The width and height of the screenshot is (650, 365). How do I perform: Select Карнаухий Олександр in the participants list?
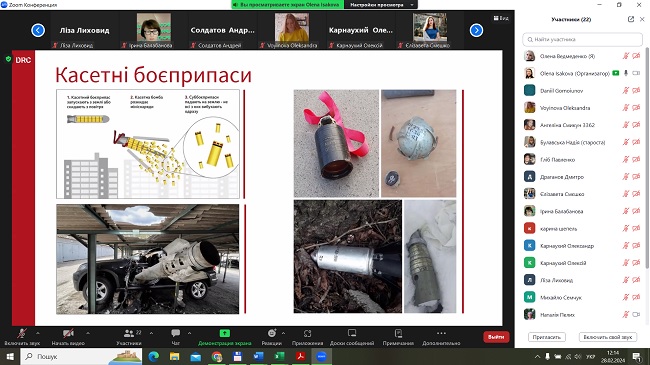tap(582, 246)
